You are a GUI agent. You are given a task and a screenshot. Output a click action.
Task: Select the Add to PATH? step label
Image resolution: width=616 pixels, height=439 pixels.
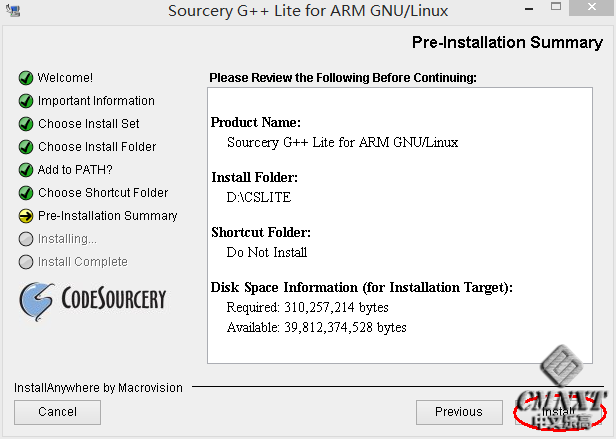[x=75, y=170]
